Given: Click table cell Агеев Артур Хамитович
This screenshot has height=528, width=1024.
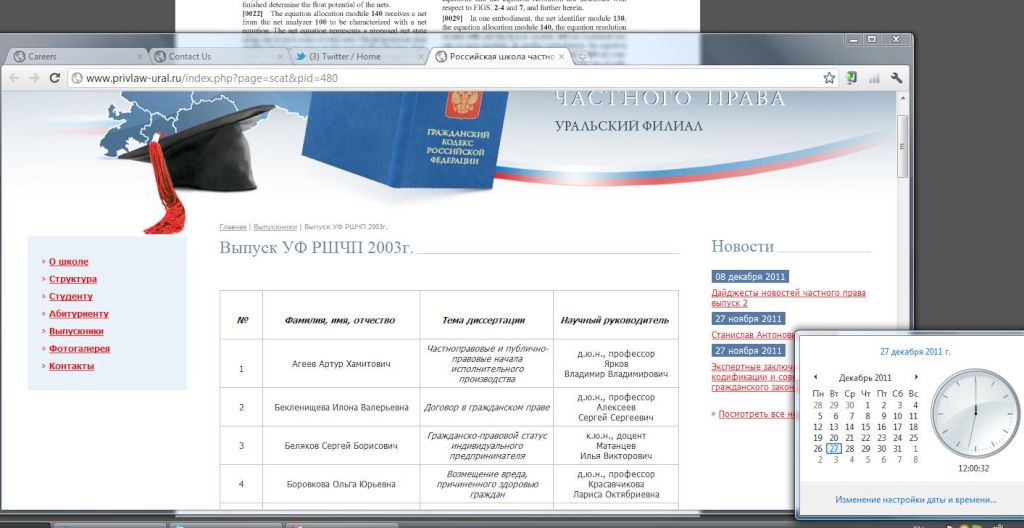Looking at the screenshot, I should [x=341, y=364].
